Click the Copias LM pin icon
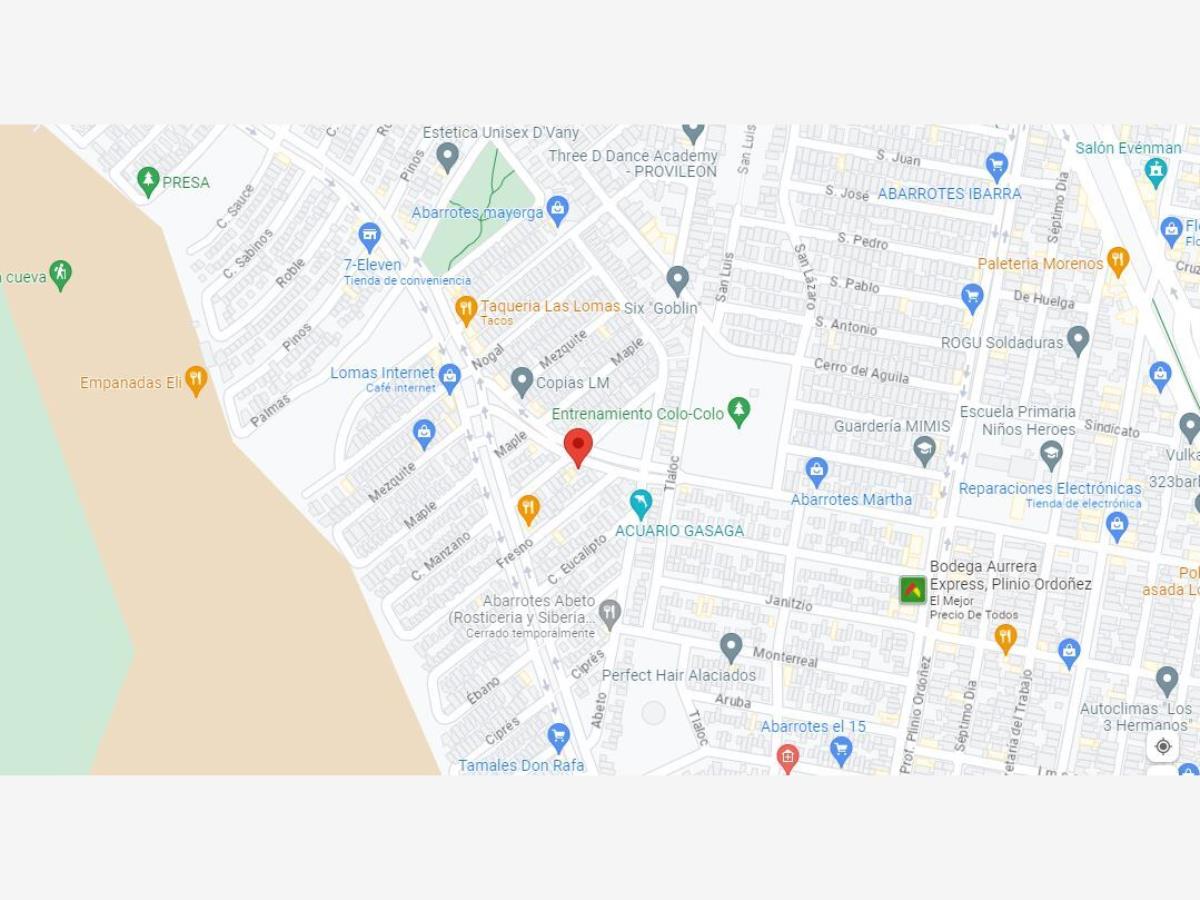Viewport: 1200px width, 900px height. click(x=521, y=381)
